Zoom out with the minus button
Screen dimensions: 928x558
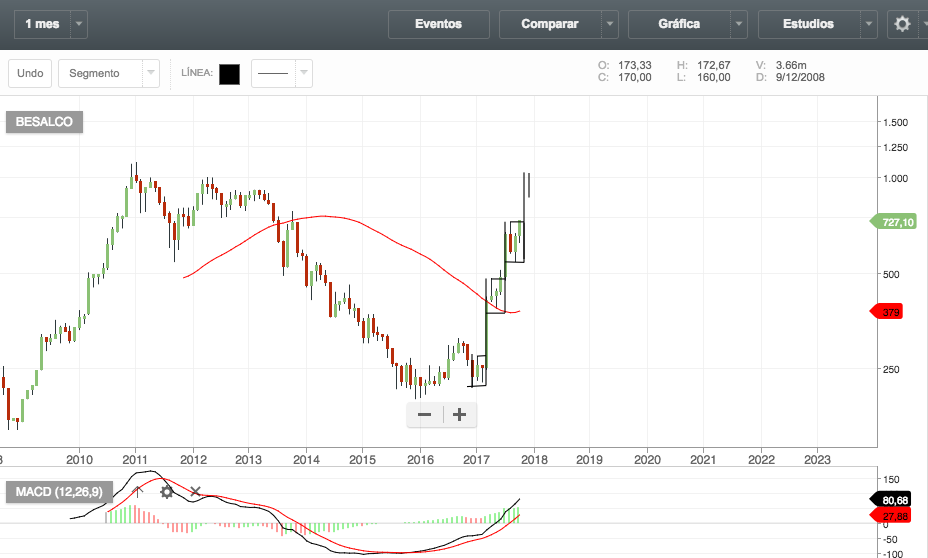pos(424,414)
